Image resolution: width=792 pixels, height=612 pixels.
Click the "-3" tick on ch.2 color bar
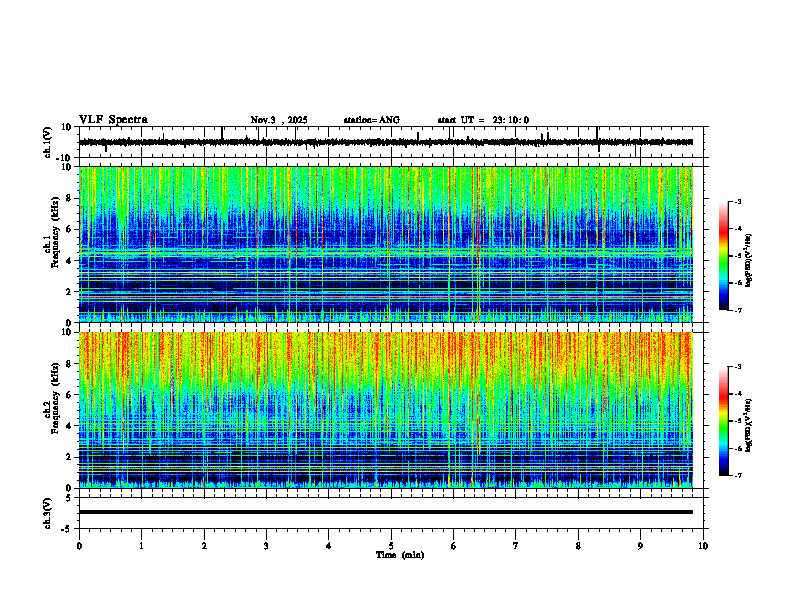(x=737, y=367)
